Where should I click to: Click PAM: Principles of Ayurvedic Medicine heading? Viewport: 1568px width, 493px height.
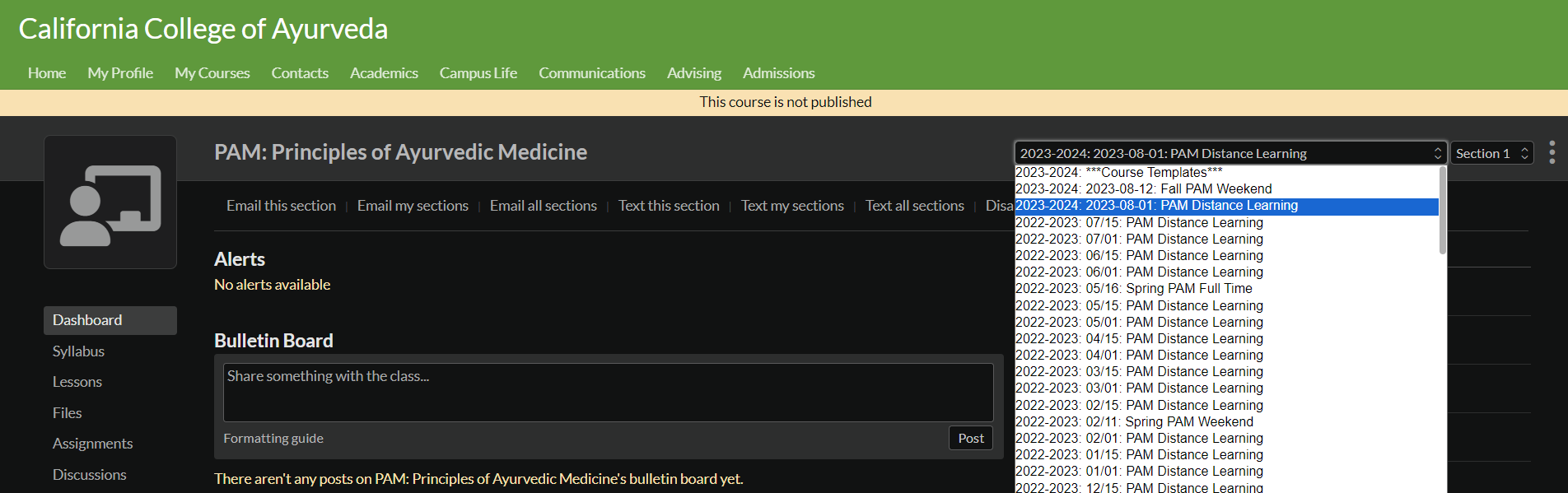click(x=400, y=152)
